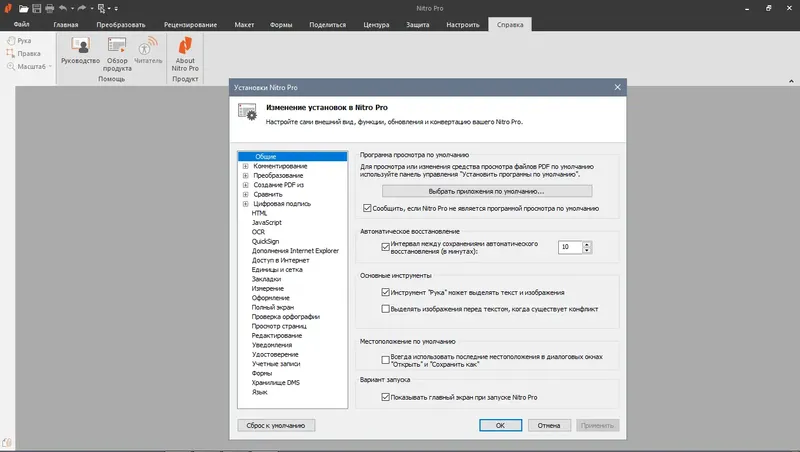Click Сброс к умолчанию button
Screen dimensions: 800x452
point(276,425)
